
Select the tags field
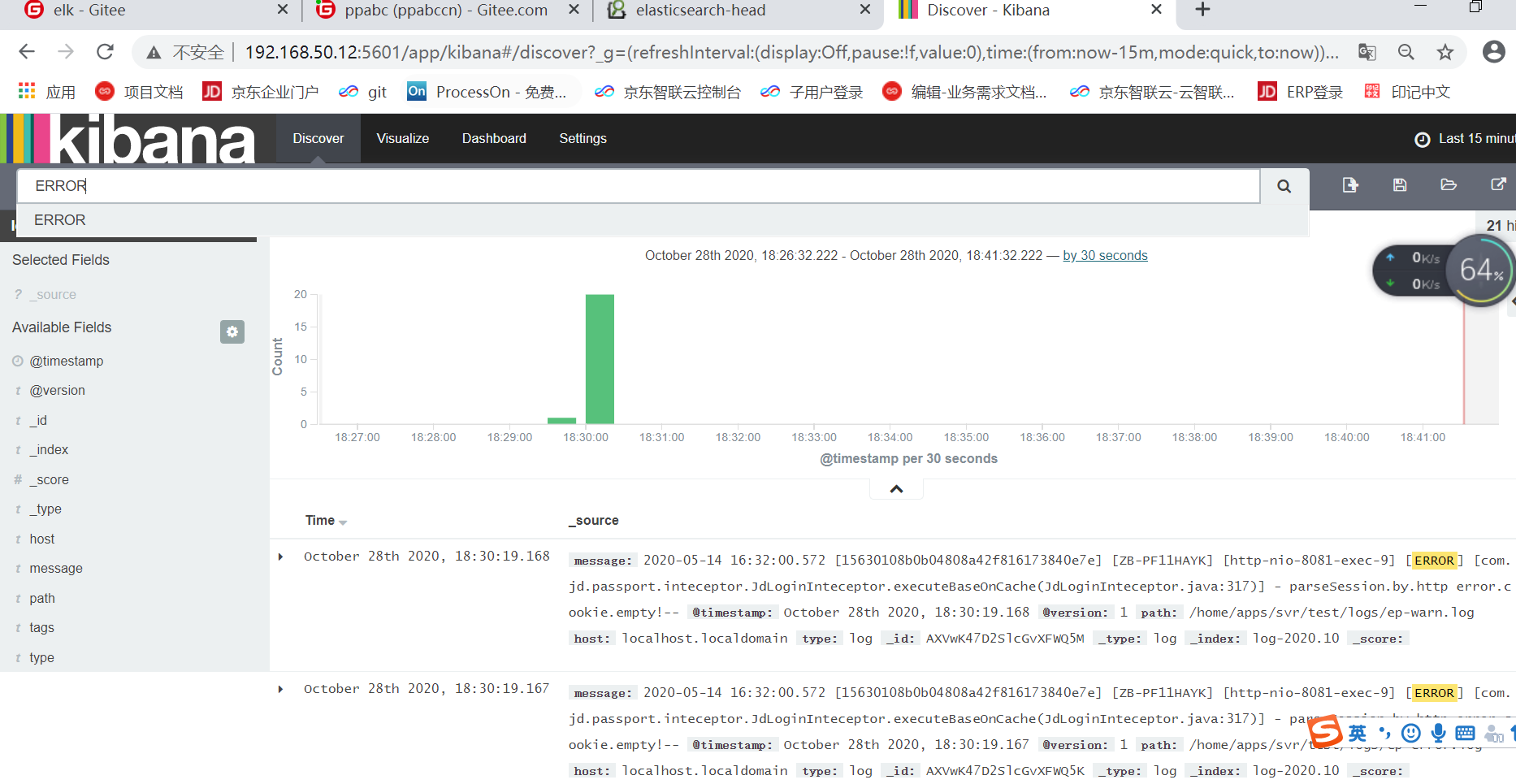[41, 628]
